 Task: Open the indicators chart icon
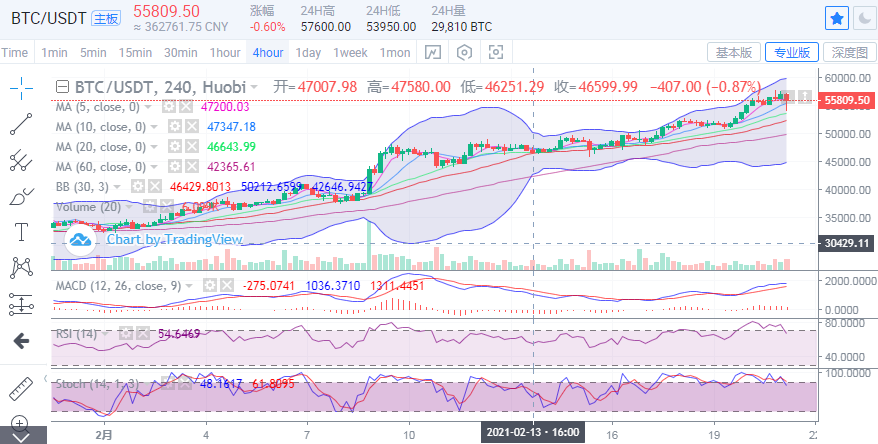[x=433, y=53]
